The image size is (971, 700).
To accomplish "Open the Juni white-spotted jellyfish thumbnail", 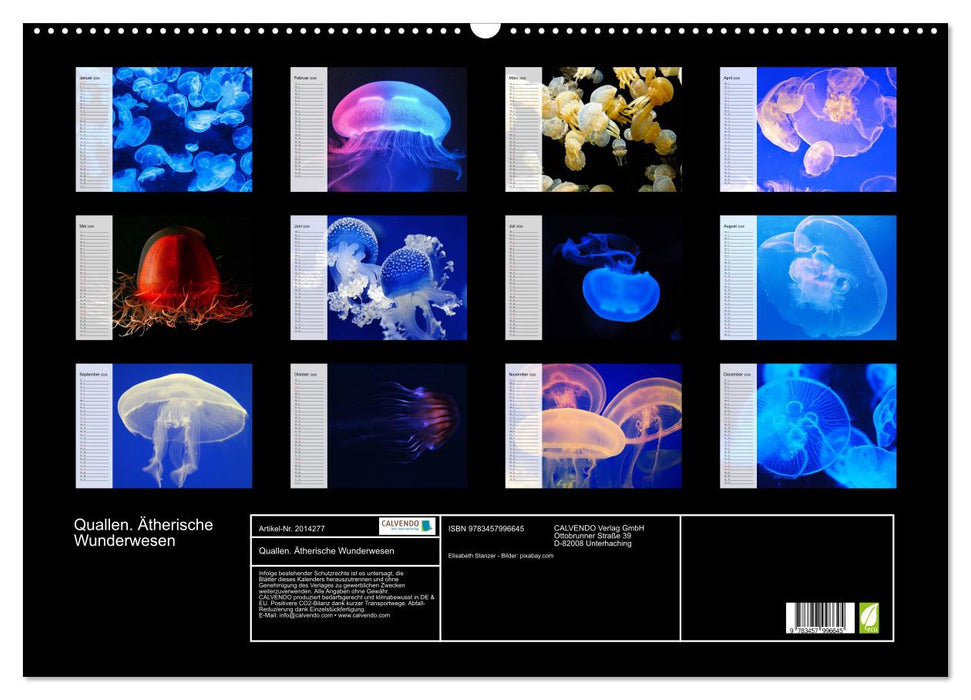I will click(396, 277).
